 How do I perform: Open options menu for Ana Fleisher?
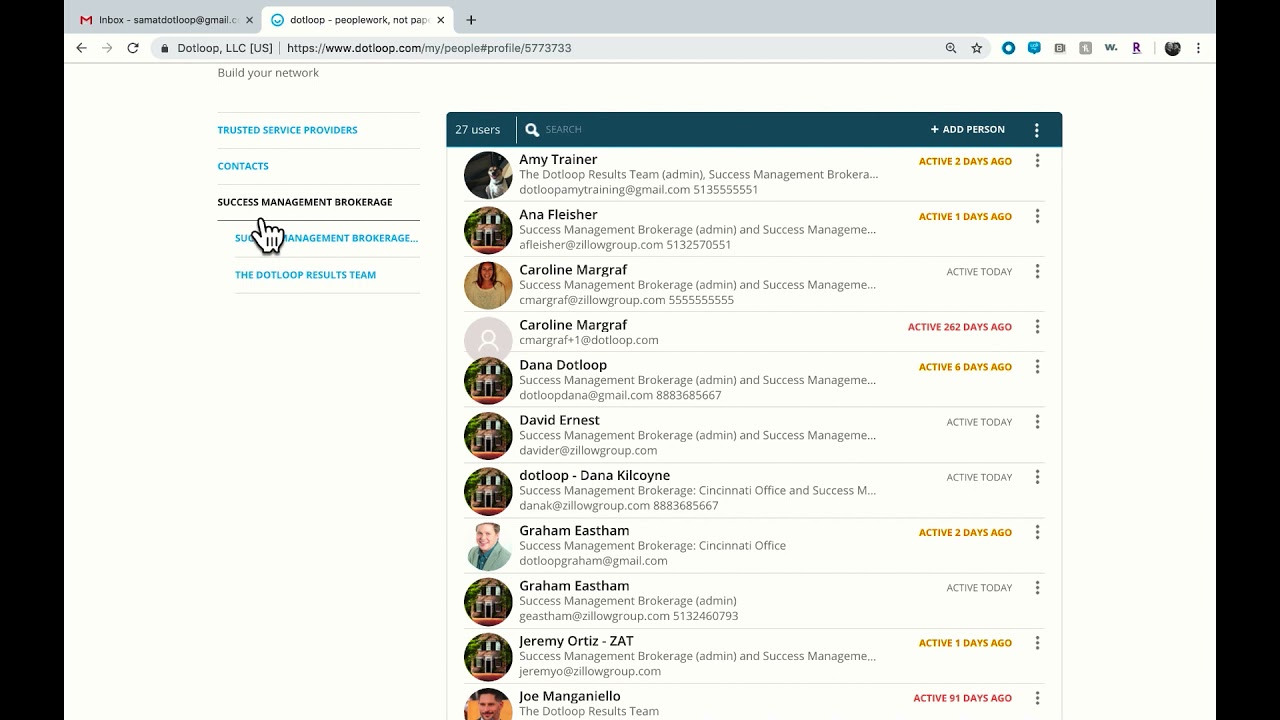coord(1037,216)
